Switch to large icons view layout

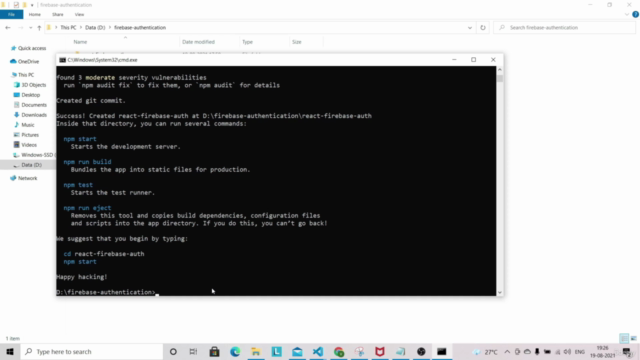633,338
